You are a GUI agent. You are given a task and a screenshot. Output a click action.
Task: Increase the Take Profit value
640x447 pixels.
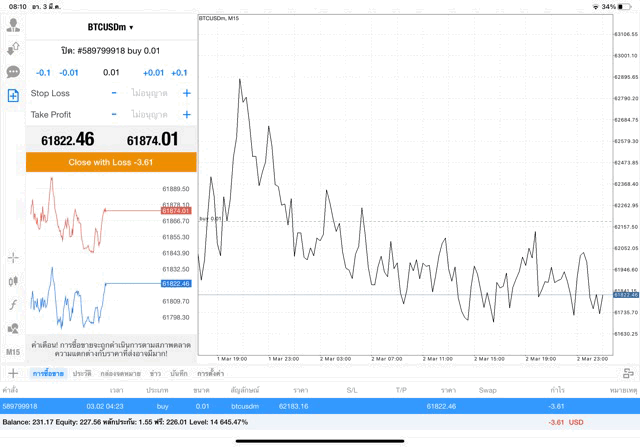tap(186, 115)
